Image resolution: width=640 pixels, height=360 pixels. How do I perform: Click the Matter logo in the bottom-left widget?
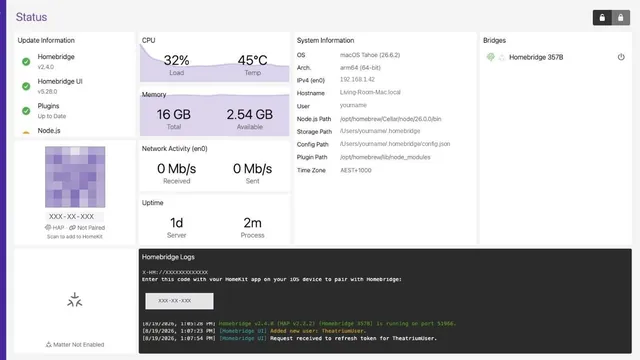(75, 300)
